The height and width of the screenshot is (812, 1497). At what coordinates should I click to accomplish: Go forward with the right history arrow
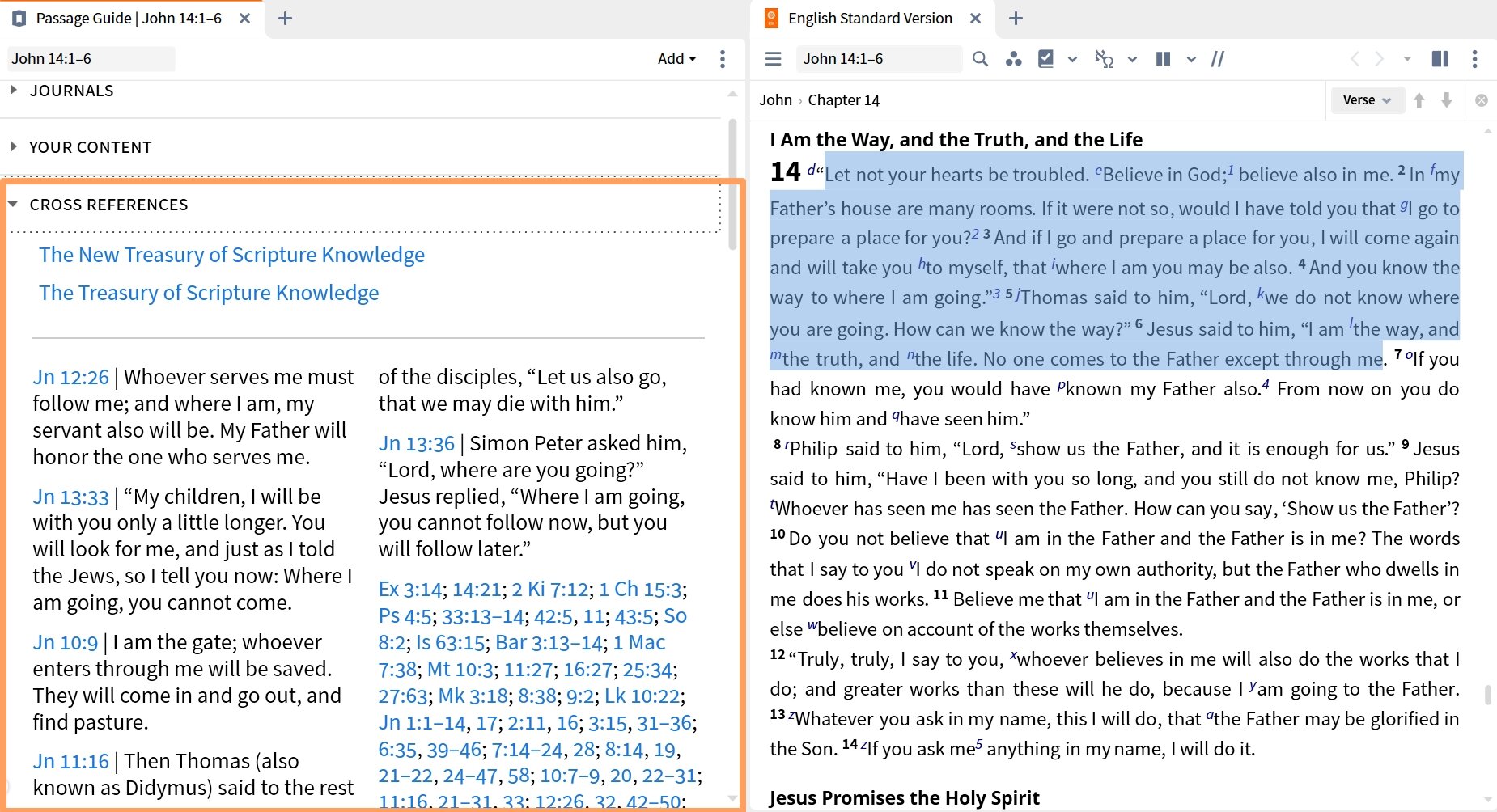pyautogui.click(x=1380, y=59)
